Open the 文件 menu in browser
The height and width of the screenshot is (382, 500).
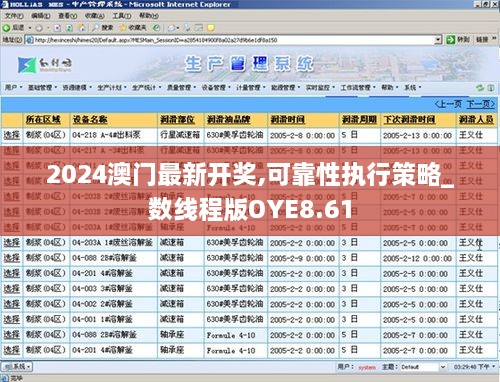click(14, 16)
